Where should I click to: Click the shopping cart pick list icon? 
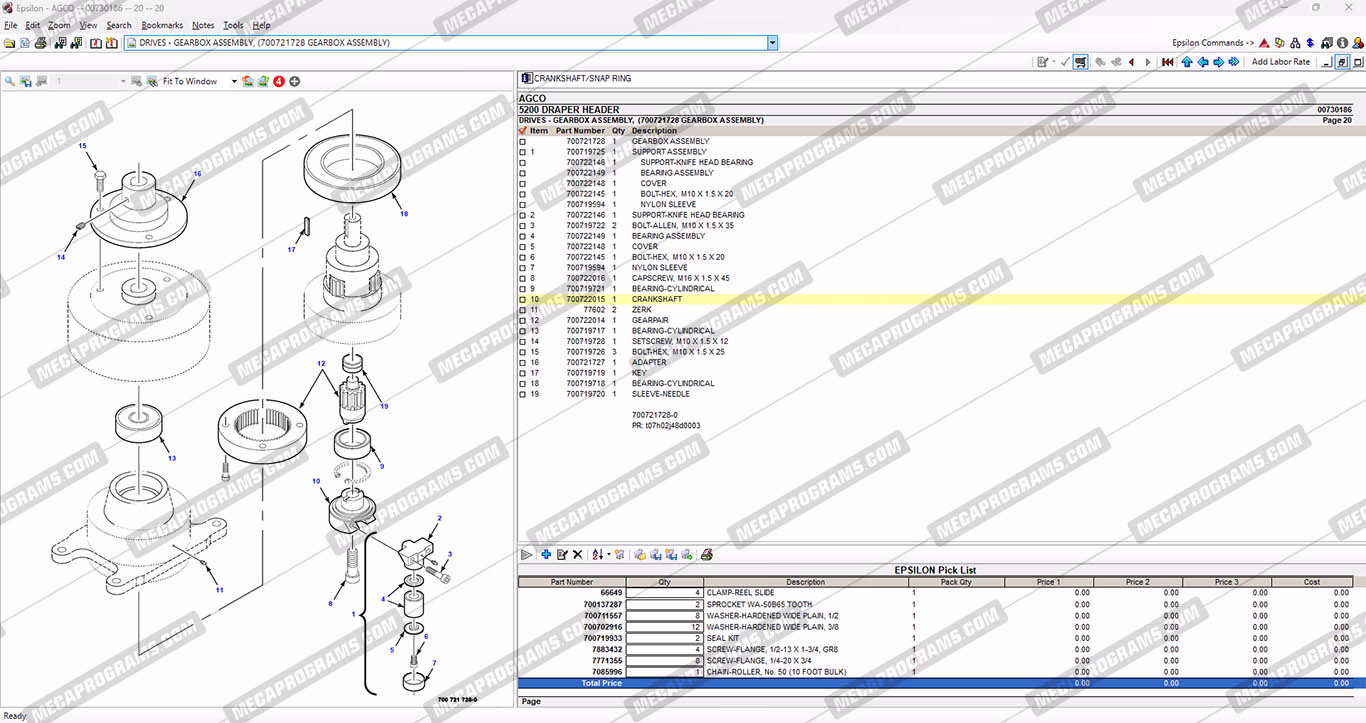1081,62
